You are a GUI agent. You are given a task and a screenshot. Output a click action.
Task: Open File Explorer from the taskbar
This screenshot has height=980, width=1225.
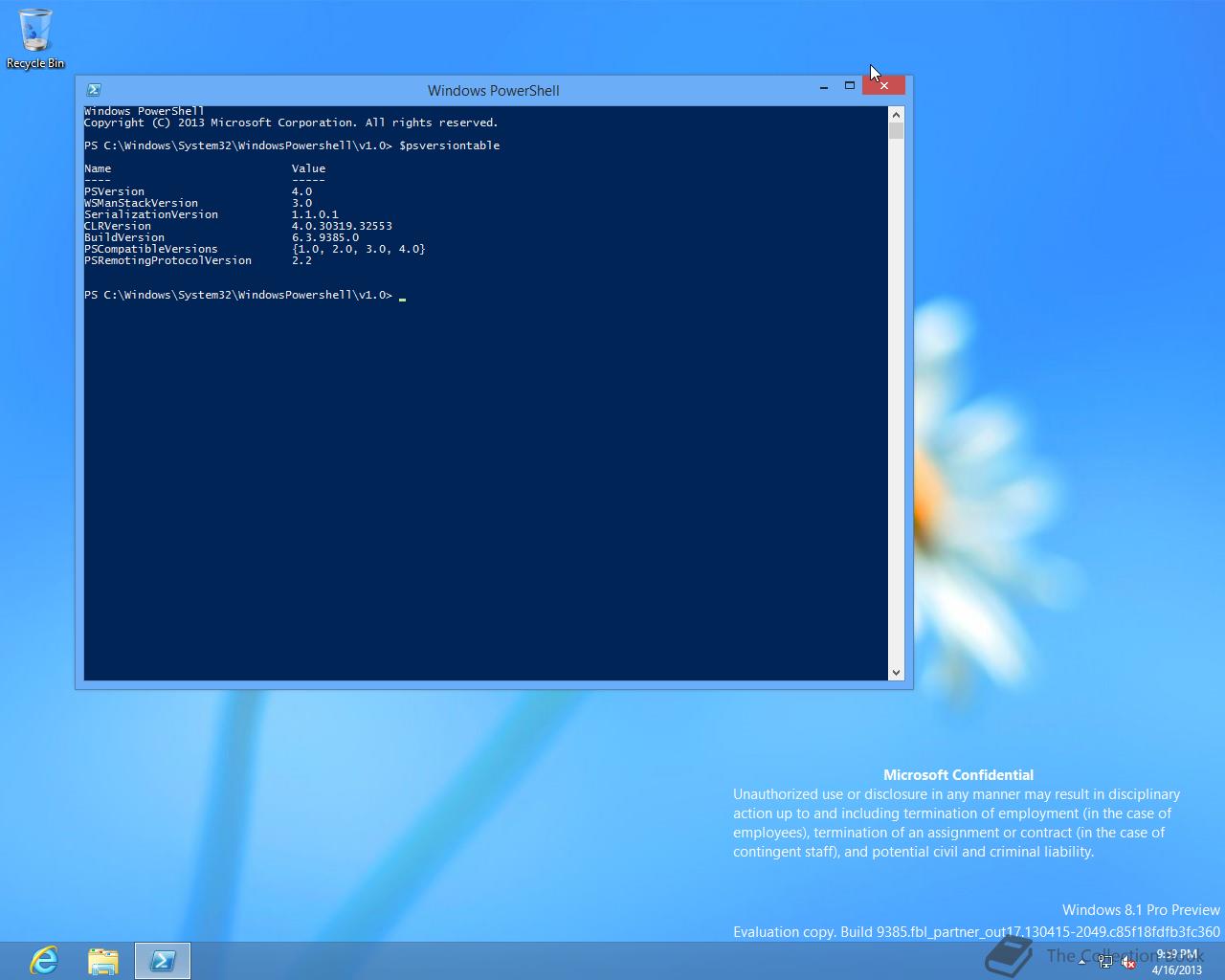click(103, 961)
